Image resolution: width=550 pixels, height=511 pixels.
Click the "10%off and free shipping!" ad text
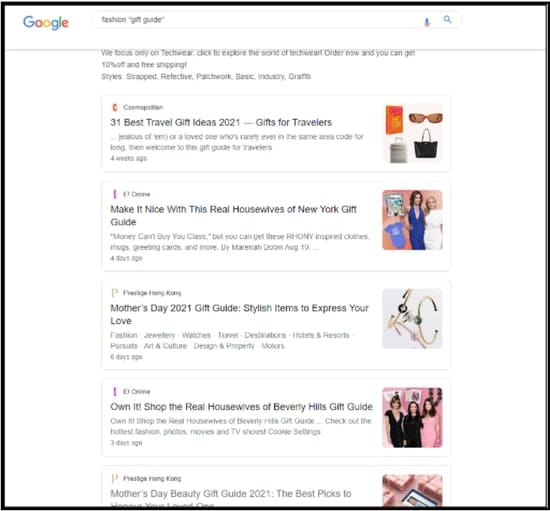tap(144, 65)
